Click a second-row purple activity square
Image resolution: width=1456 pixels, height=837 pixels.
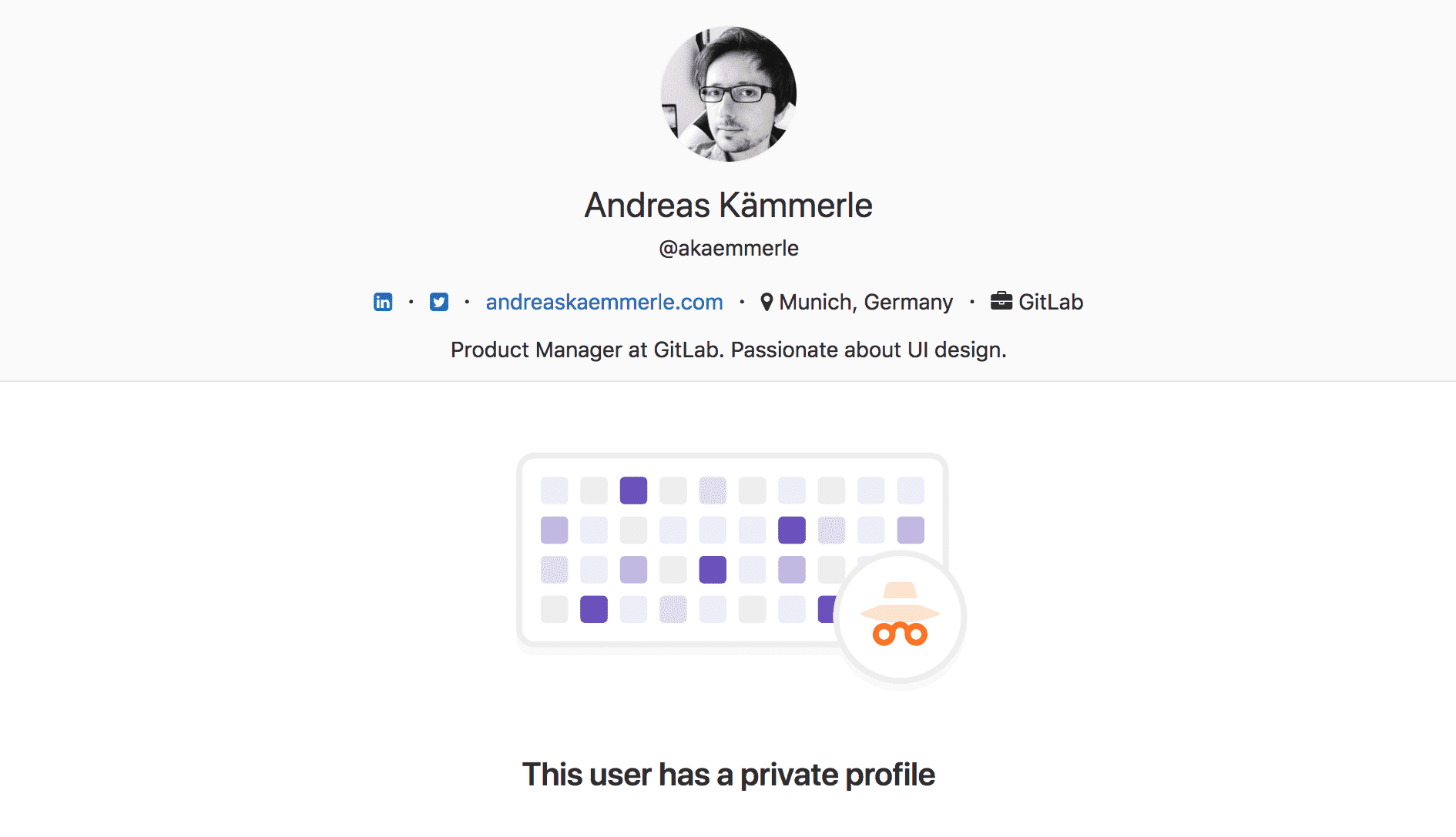click(791, 530)
